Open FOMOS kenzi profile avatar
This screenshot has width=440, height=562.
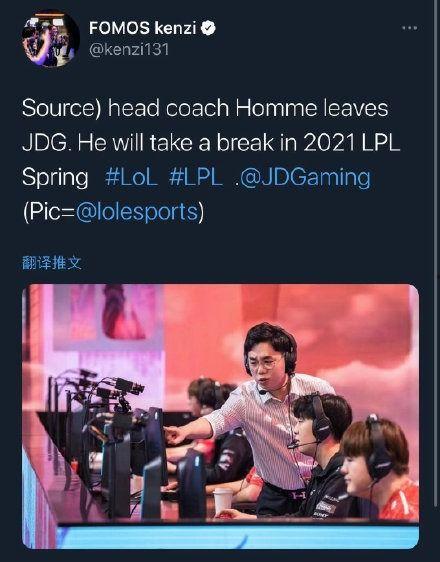click(51, 39)
